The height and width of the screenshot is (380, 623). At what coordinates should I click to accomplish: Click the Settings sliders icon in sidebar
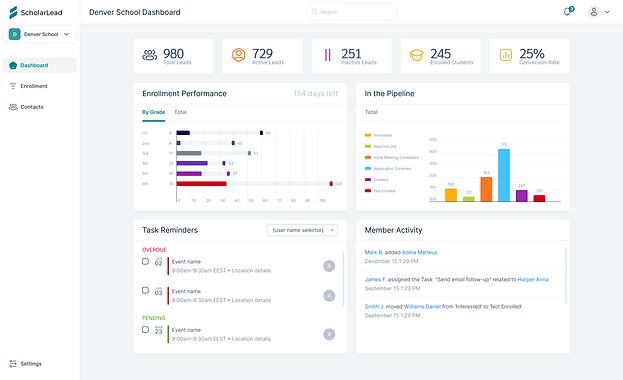(13, 364)
